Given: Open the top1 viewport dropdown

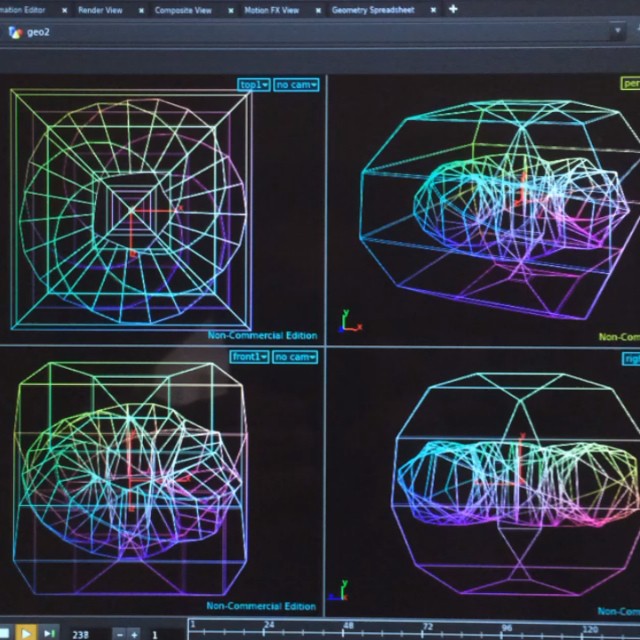Looking at the screenshot, I should pos(254,85).
